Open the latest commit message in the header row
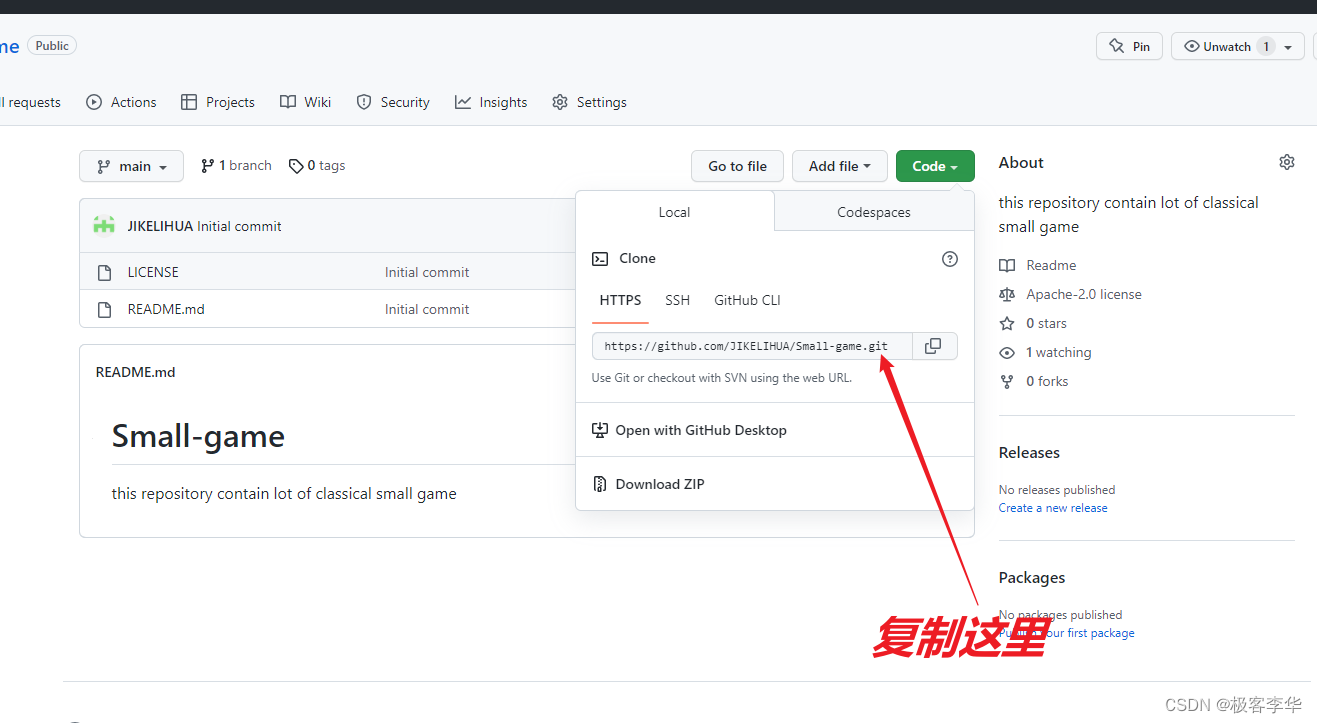The width and height of the screenshot is (1317, 723). tap(239, 226)
